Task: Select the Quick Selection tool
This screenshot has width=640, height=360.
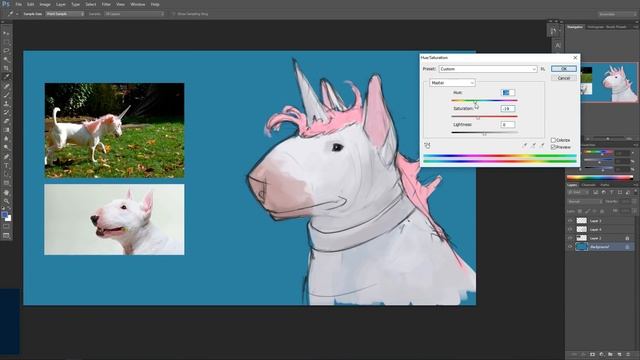Action: pos(6,60)
